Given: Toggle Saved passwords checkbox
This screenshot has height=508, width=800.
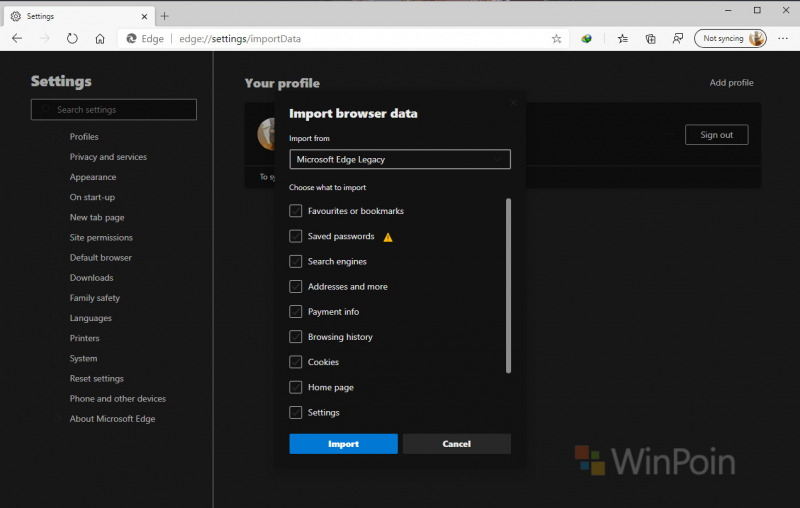Looking at the screenshot, I should (x=295, y=236).
